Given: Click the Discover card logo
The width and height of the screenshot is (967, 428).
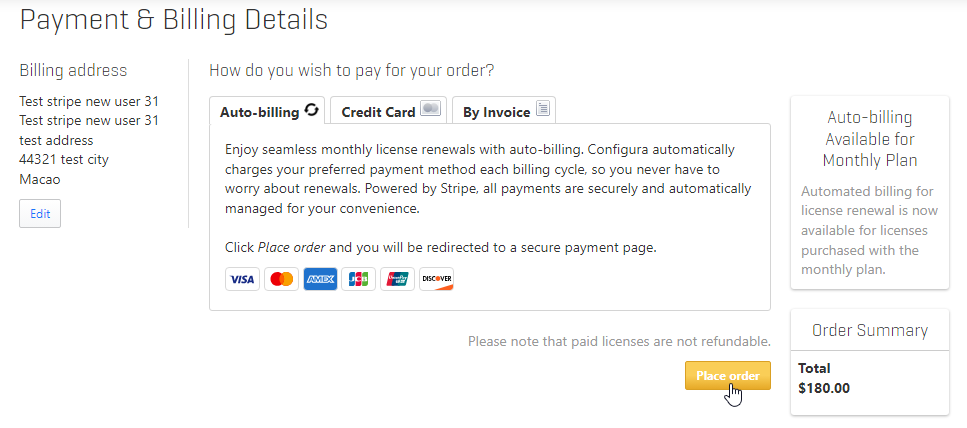Looking at the screenshot, I should click(x=437, y=279).
